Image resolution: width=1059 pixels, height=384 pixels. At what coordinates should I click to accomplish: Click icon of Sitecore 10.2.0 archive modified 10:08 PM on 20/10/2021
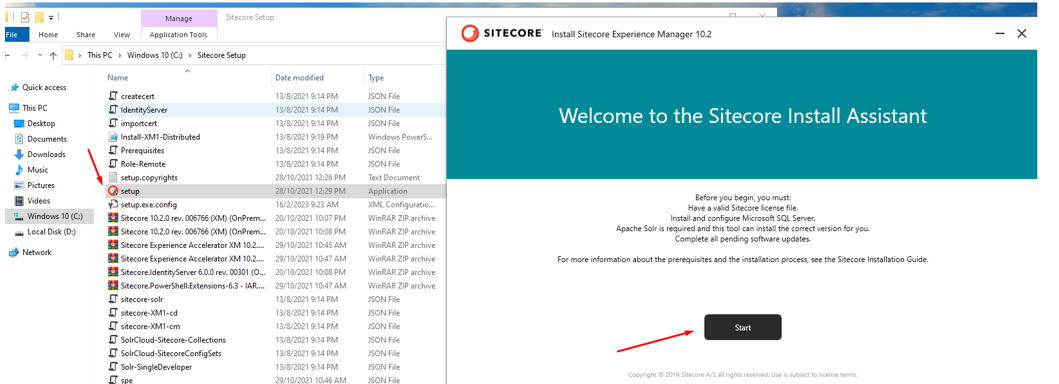(113, 231)
